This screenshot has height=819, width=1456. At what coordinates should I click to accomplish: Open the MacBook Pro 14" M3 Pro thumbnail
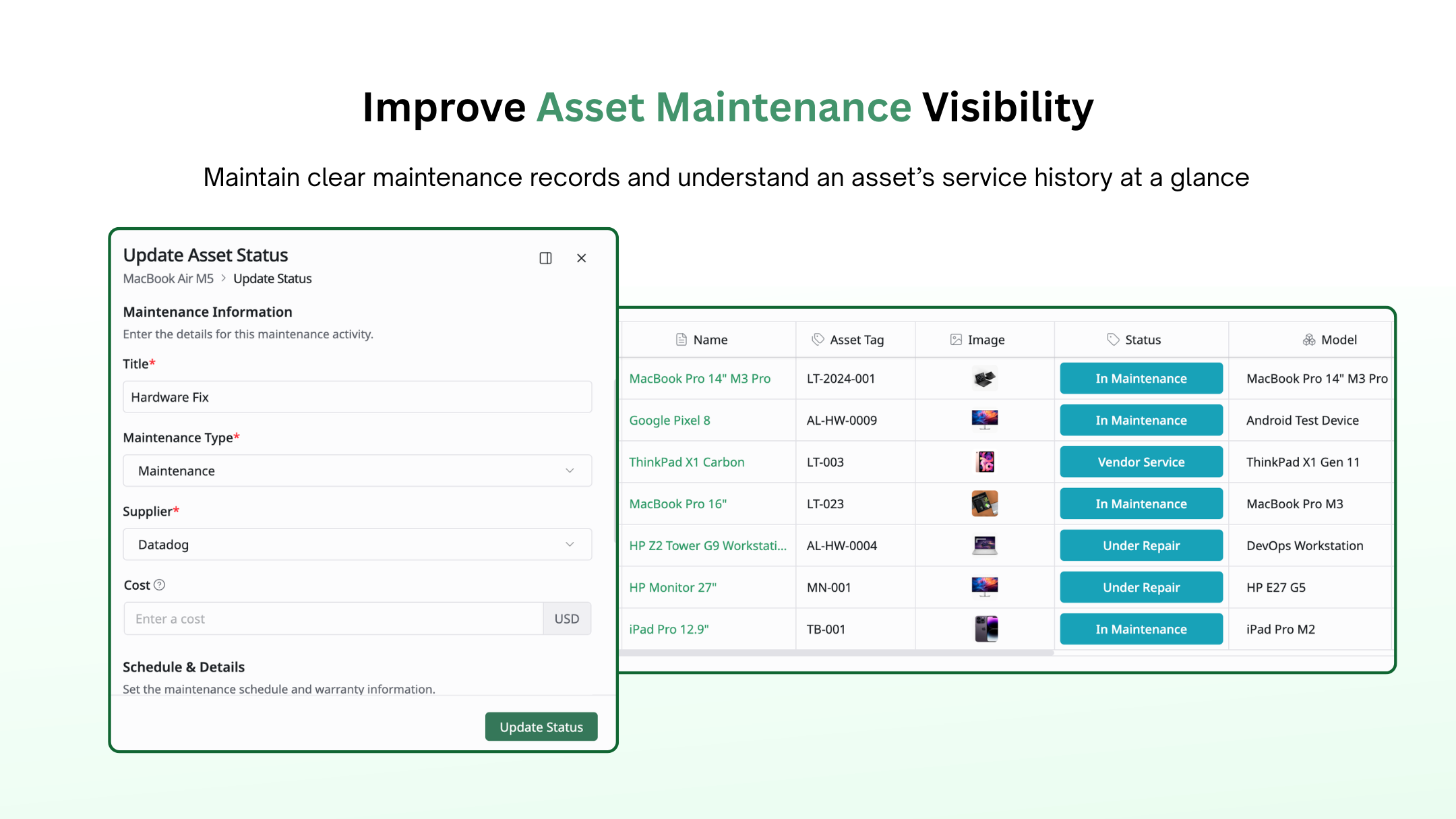[985, 379]
